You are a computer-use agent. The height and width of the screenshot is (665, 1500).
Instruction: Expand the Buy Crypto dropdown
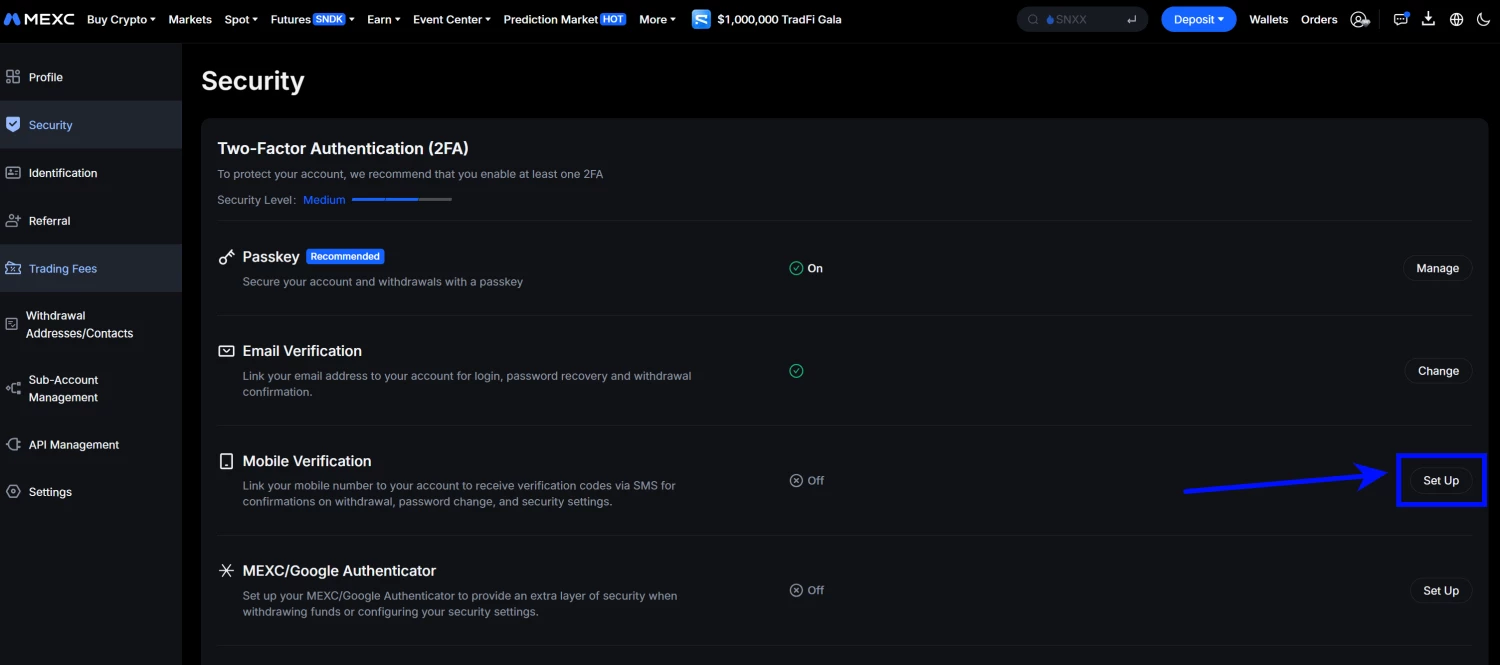pos(121,19)
